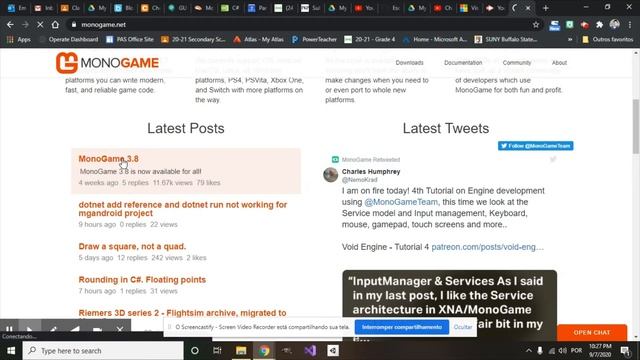Click Ocultar on the sharing bar

coord(463,327)
